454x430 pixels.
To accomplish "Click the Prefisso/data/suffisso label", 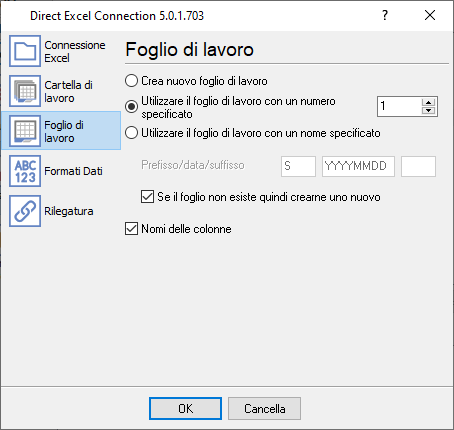I will click(x=193, y=165).
